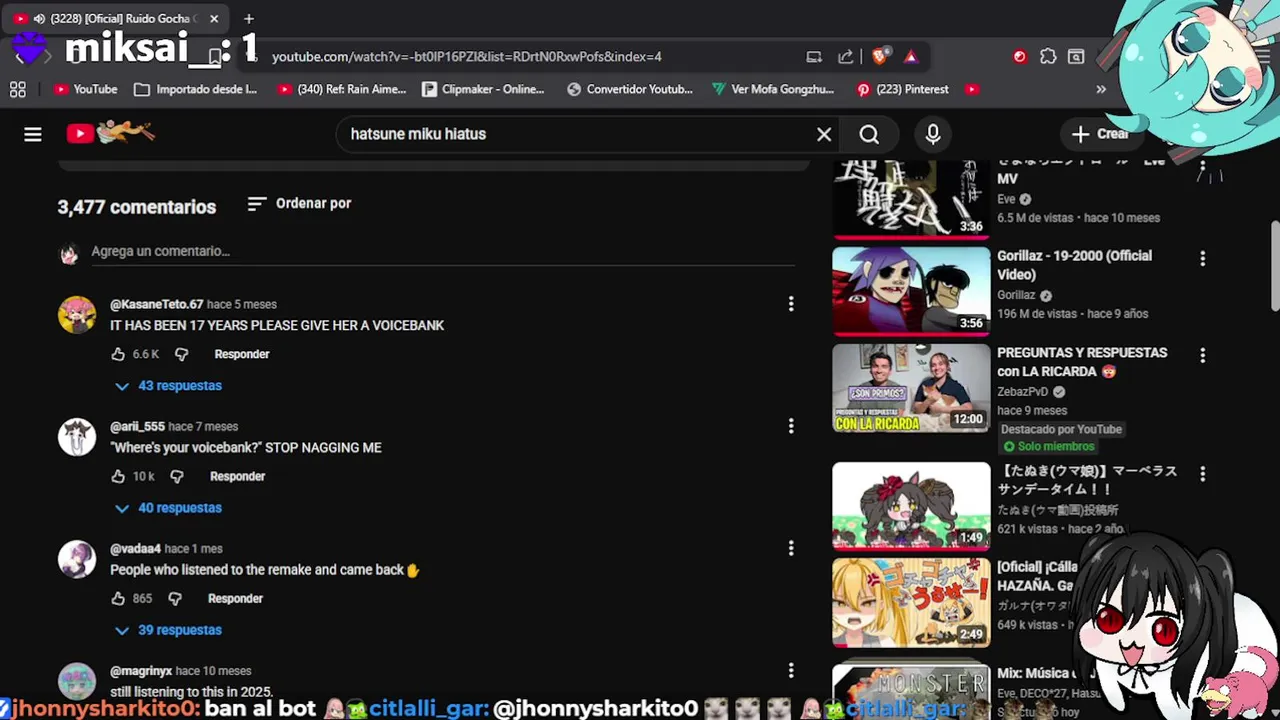Open the YouTube hamburger guide menu
The width and height of the screenshot is (1280, 720).
point(33,134)
